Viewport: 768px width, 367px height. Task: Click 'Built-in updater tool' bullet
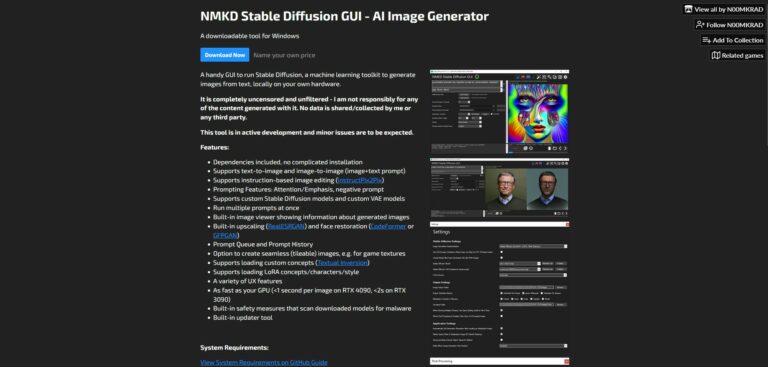[242, 318]
